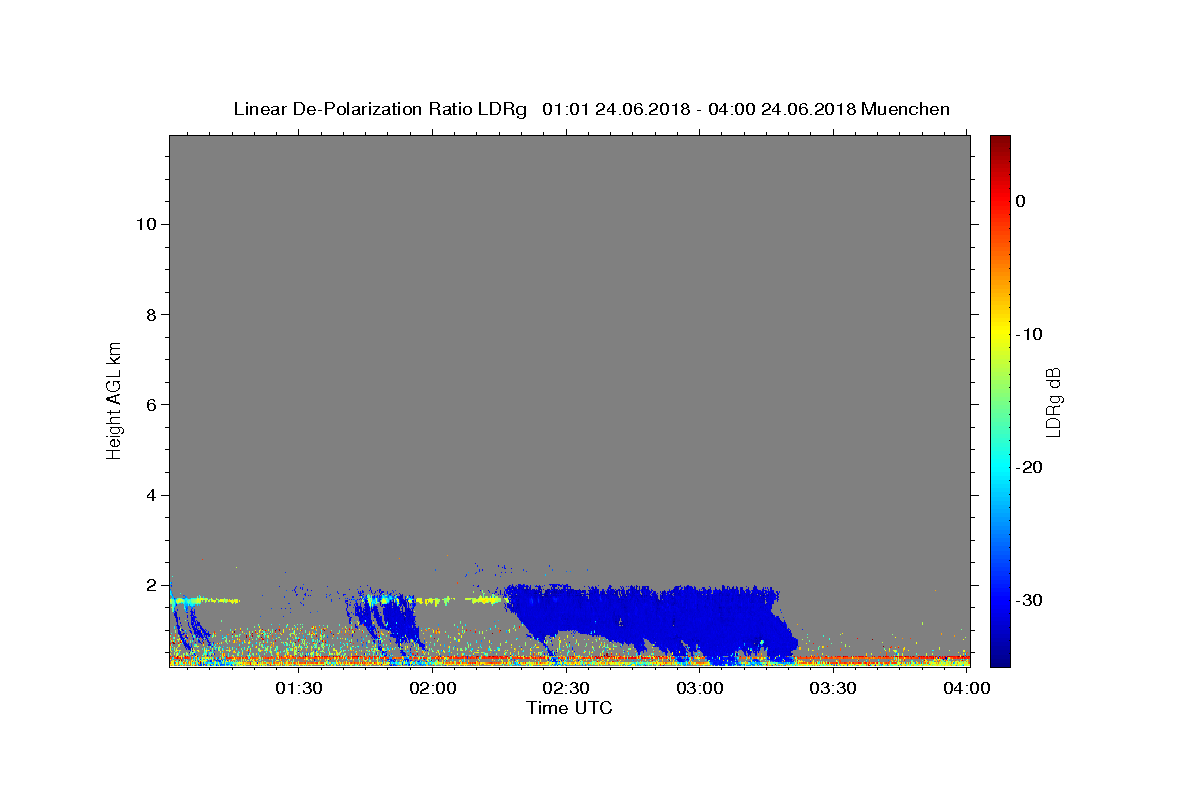This screenshot has height=800, width=1200.
Task: Click the colorbar value 0
Action: pos(1020,201)
